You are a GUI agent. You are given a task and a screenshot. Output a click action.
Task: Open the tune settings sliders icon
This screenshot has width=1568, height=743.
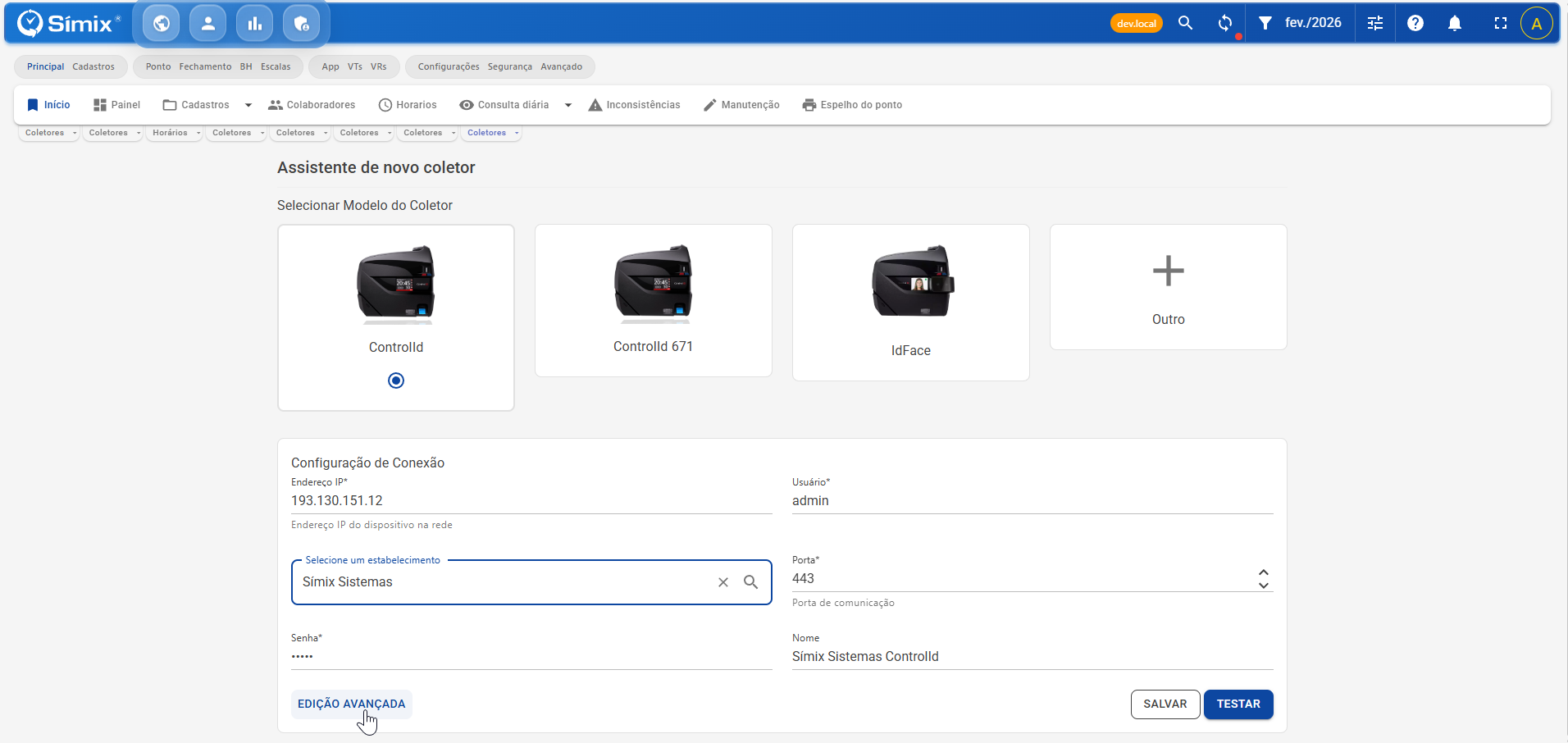pyautogui.click(x=1375, y=23)
